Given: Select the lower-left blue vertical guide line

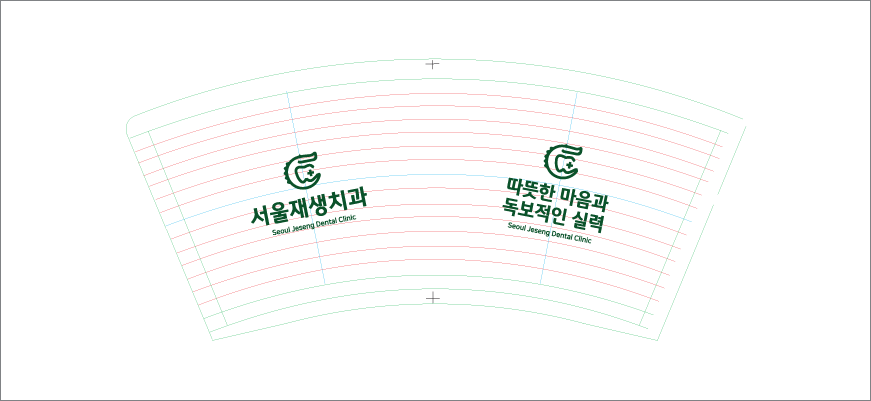Looking at the screenshot, I should coord(321,260).
